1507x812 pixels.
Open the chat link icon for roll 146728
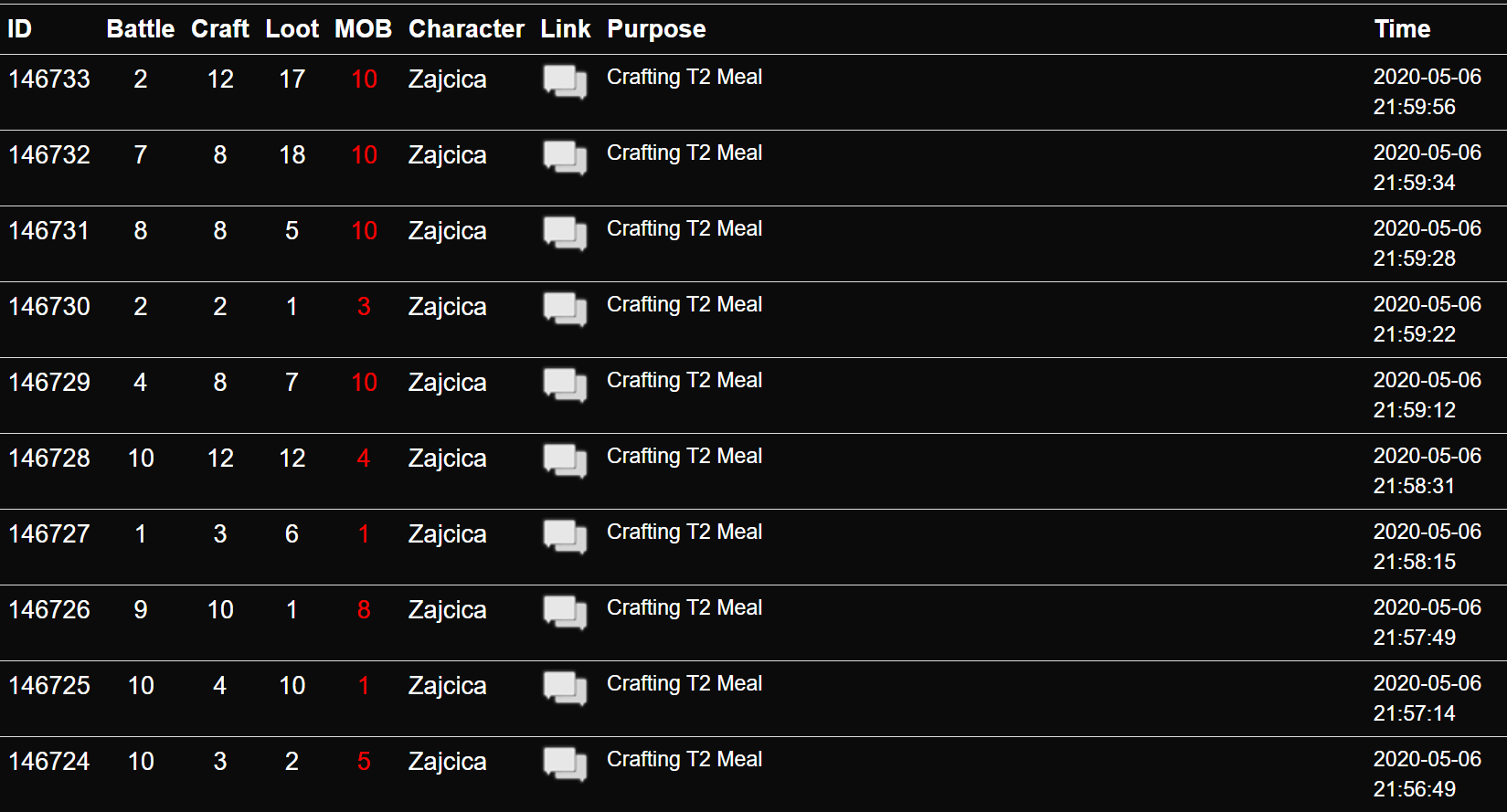[x=565, y=460]
